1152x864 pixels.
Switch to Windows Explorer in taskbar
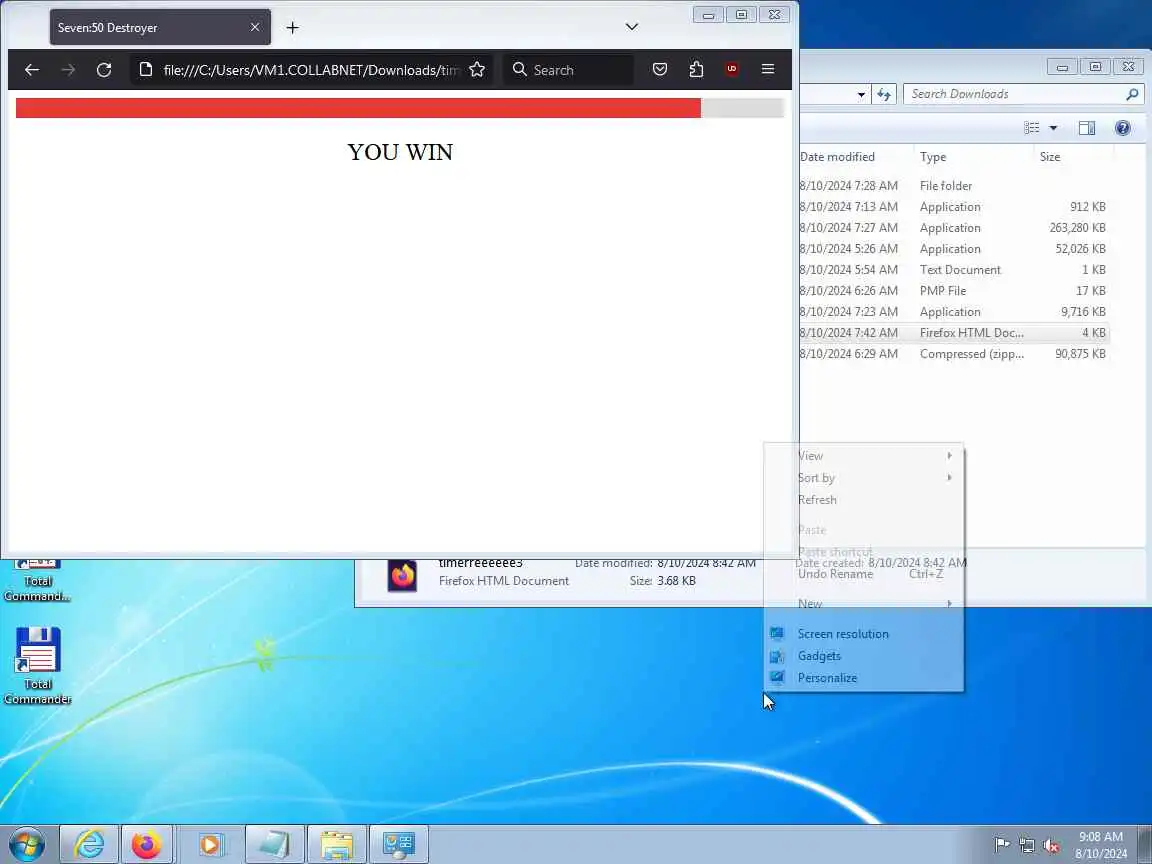336,844
